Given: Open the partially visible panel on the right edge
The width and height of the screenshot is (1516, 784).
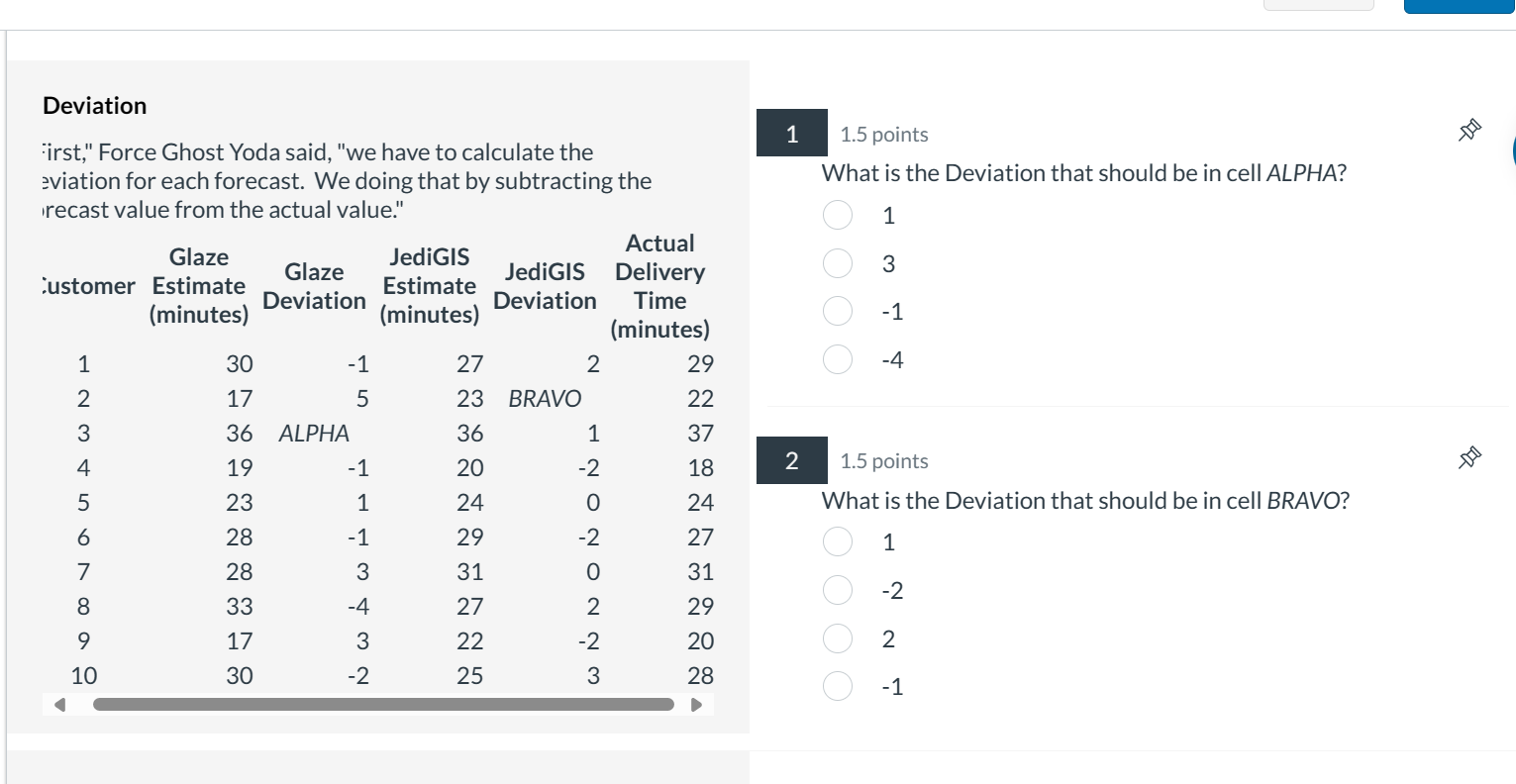Looking at the screenshot, I should (1510, 148).
